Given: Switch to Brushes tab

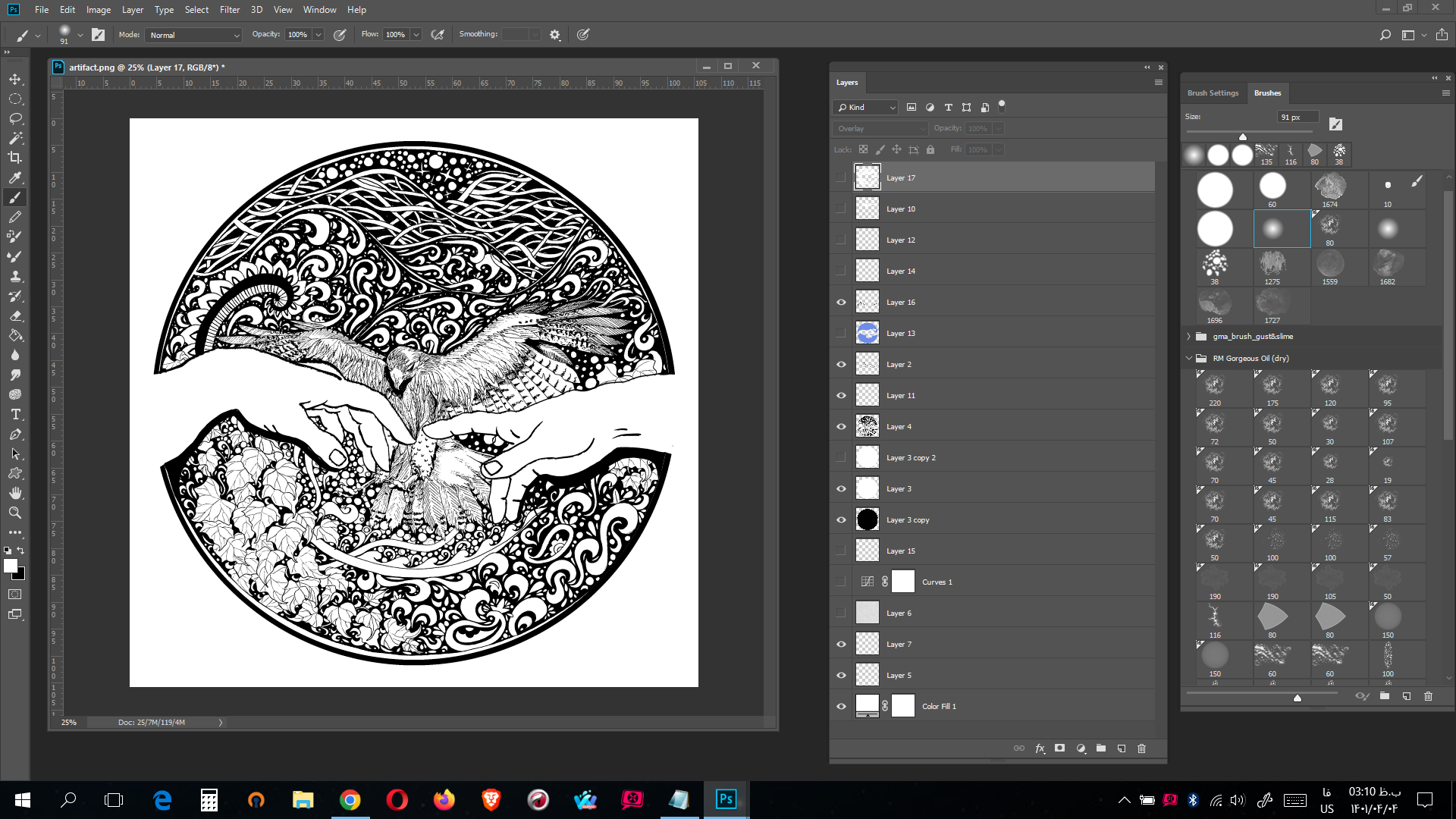Looking at the screenshot, I should click(x=1267, y=93).
